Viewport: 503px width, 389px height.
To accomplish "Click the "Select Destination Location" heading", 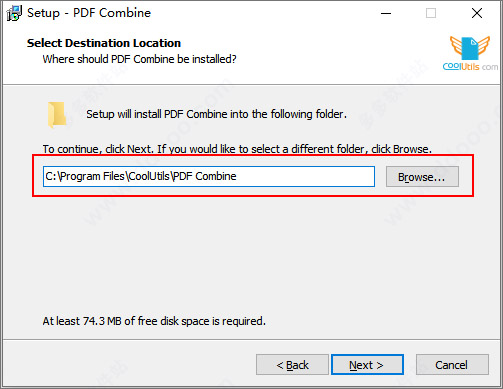I will click(104, 43).
